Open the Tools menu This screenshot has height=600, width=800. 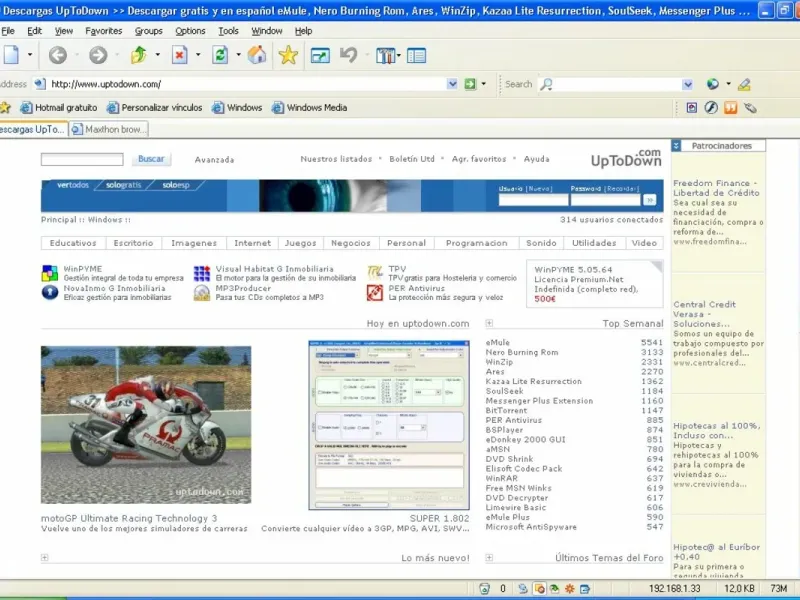tap(228, 31)
